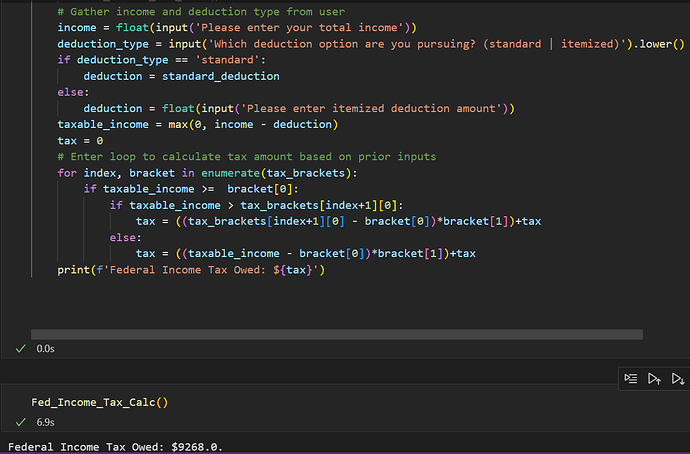The height and width of the screenshot is (454, 690).
Task: Click the 0.0s execution time label
Action: [x=45, y=349]
